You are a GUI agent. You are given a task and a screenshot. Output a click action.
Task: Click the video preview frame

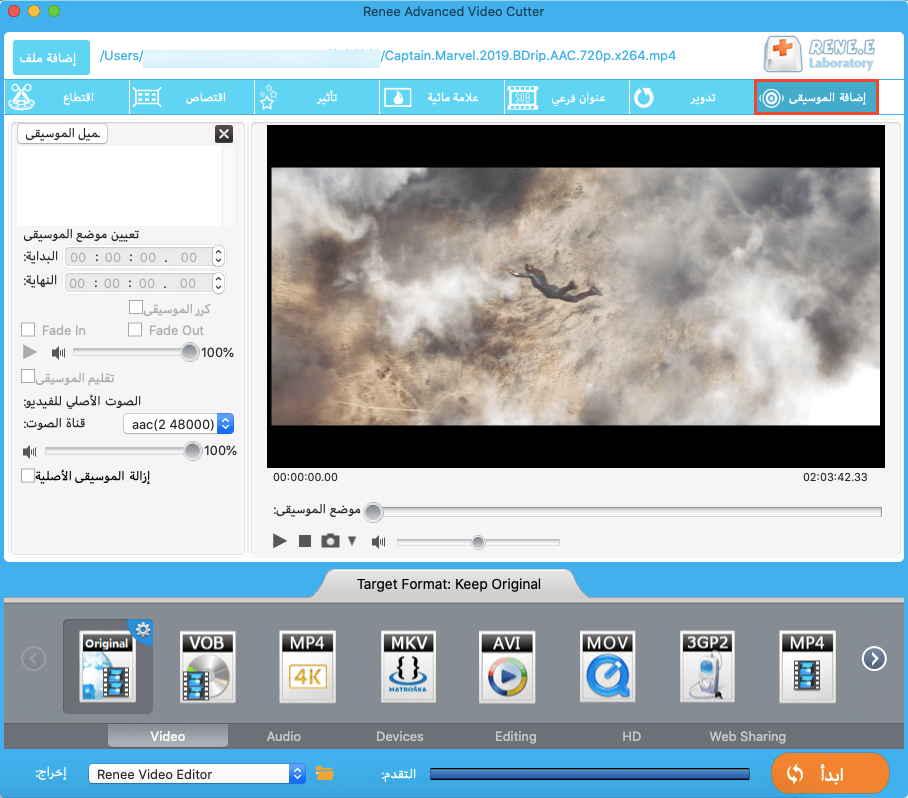point(576,296)
